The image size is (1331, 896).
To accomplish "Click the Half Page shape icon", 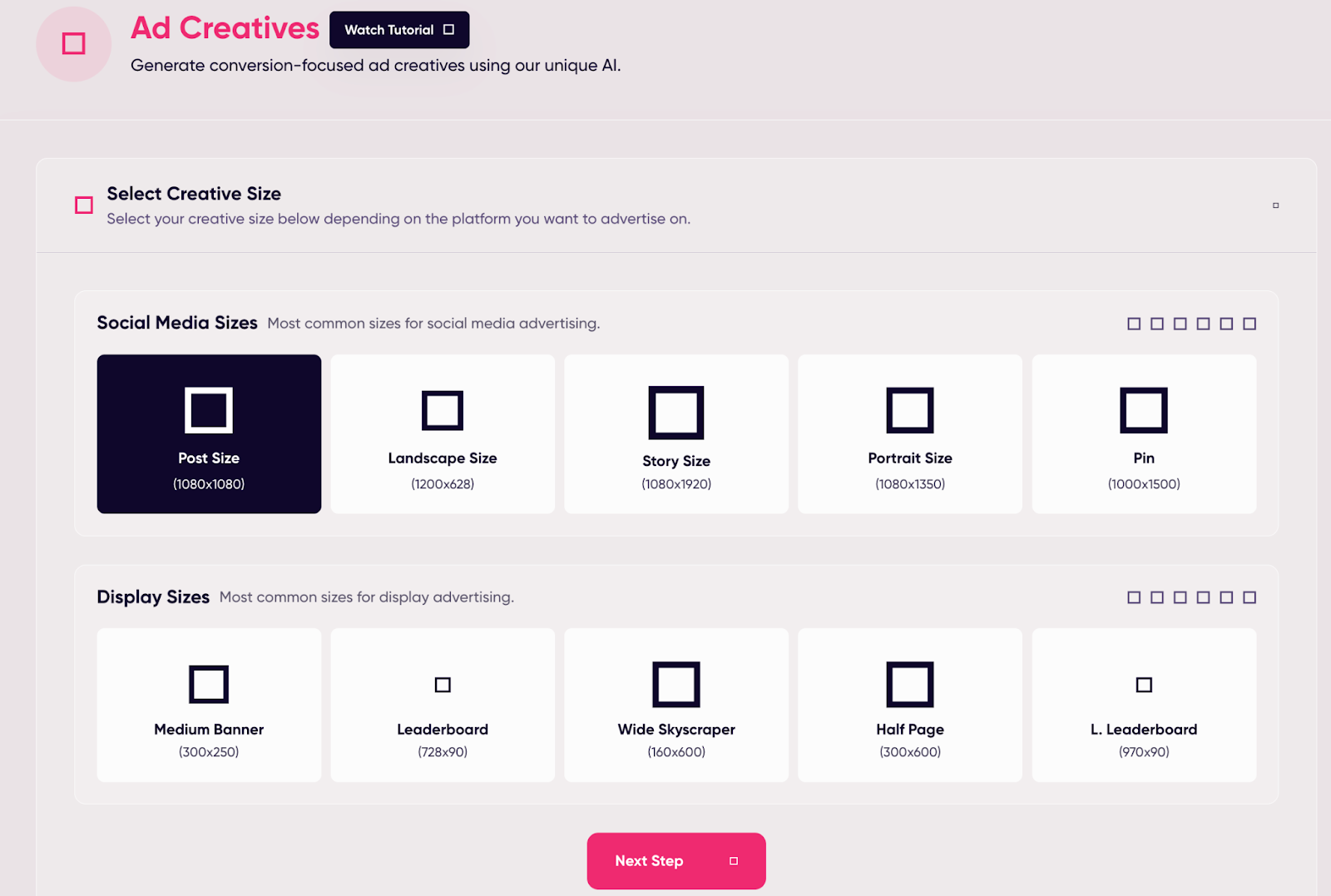I will pyautogui.click(x=909, y=684).
